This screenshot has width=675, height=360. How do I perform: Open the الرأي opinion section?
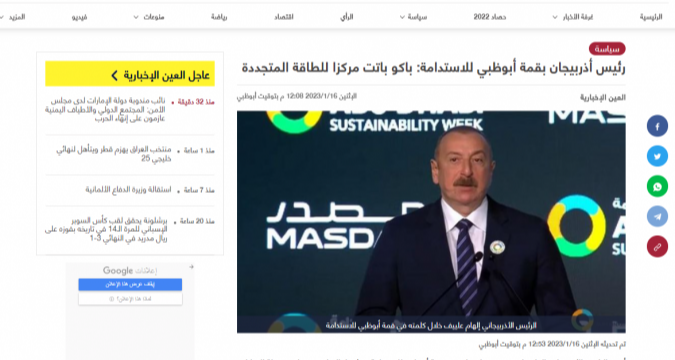click(347, 17)
